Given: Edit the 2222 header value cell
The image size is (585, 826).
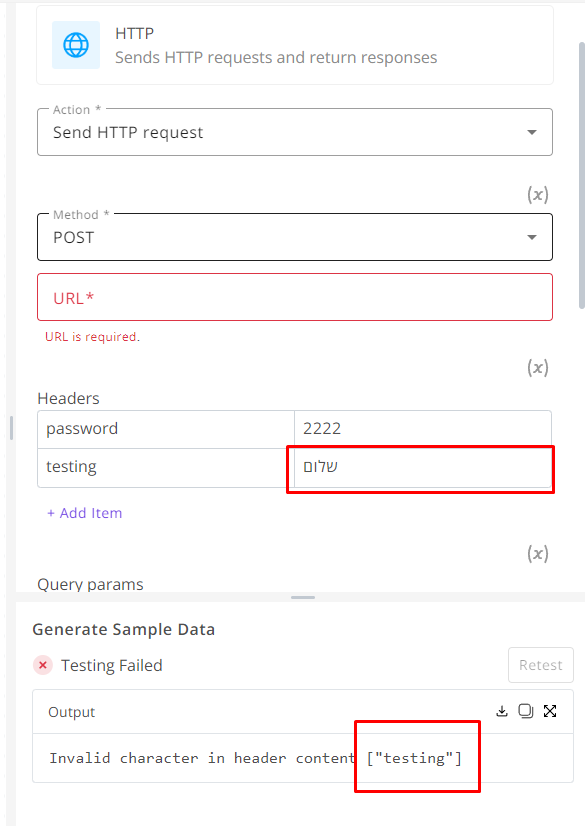Looking at the screenshot, I should pyautogui.click(x=423, y=429).
